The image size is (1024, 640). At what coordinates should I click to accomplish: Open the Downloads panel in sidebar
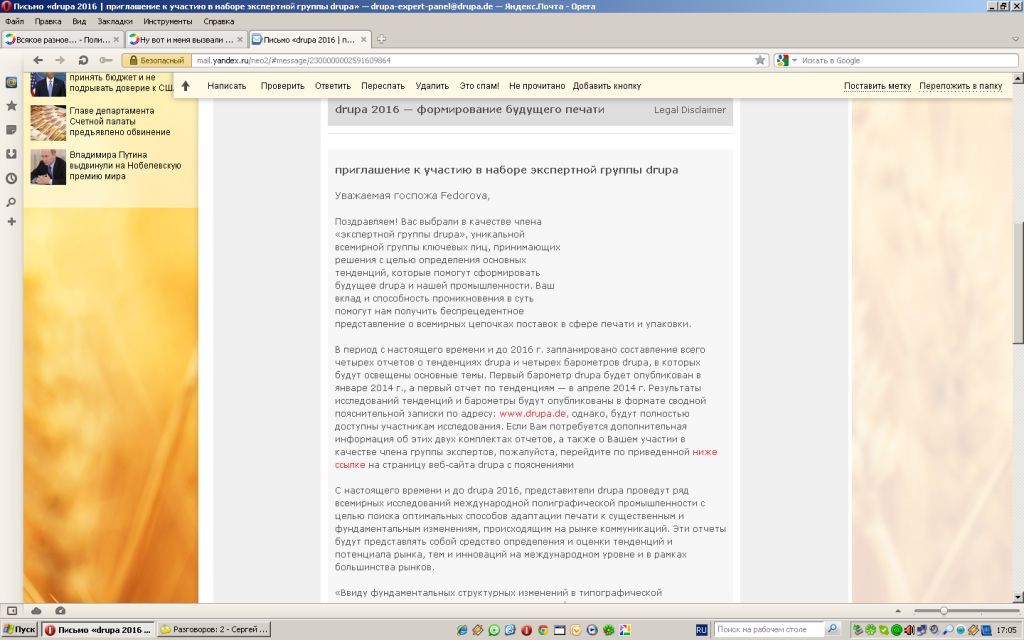[x=11, y=154]
